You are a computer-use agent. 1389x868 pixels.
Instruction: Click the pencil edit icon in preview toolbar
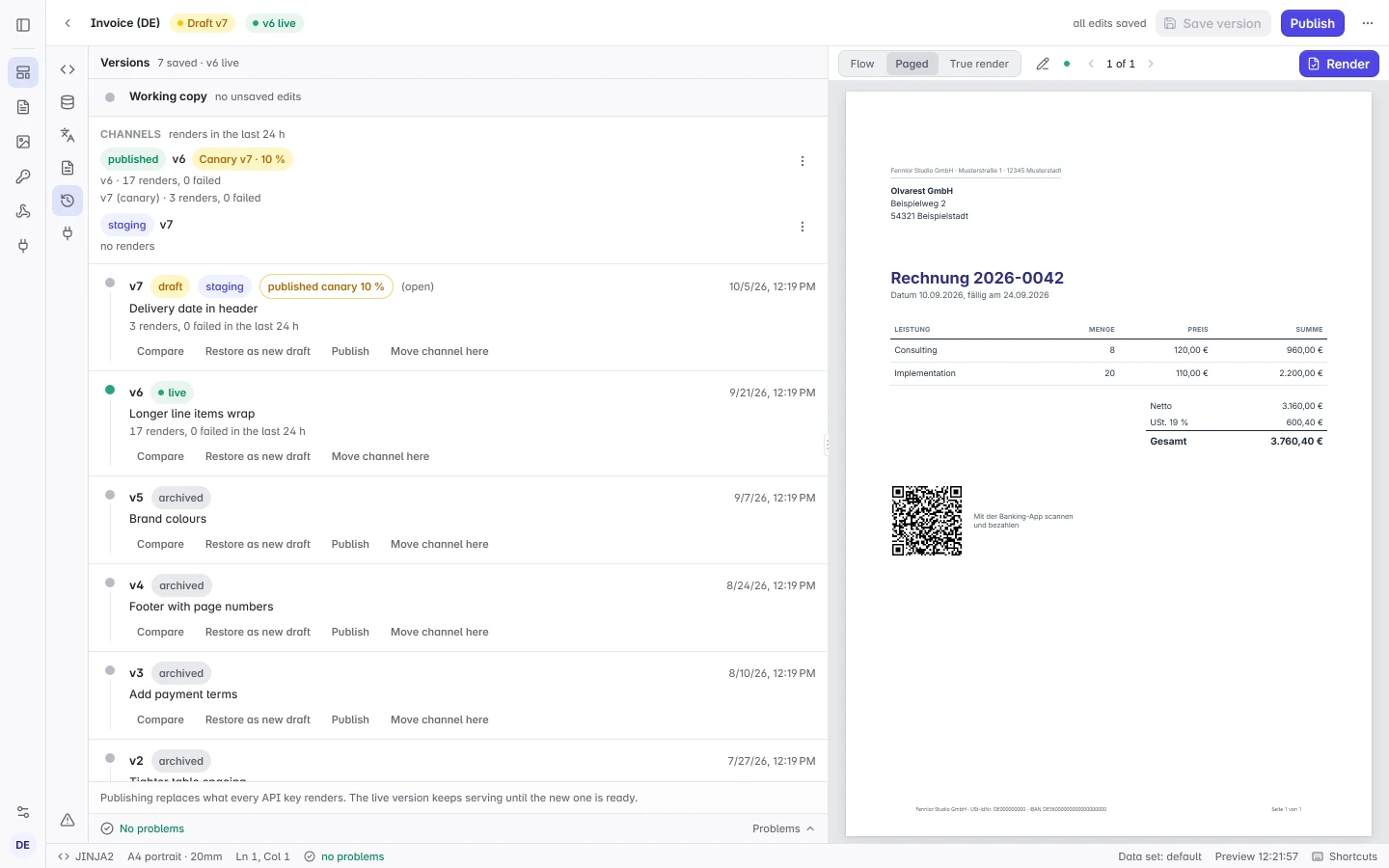click(x=1043, y=64)
